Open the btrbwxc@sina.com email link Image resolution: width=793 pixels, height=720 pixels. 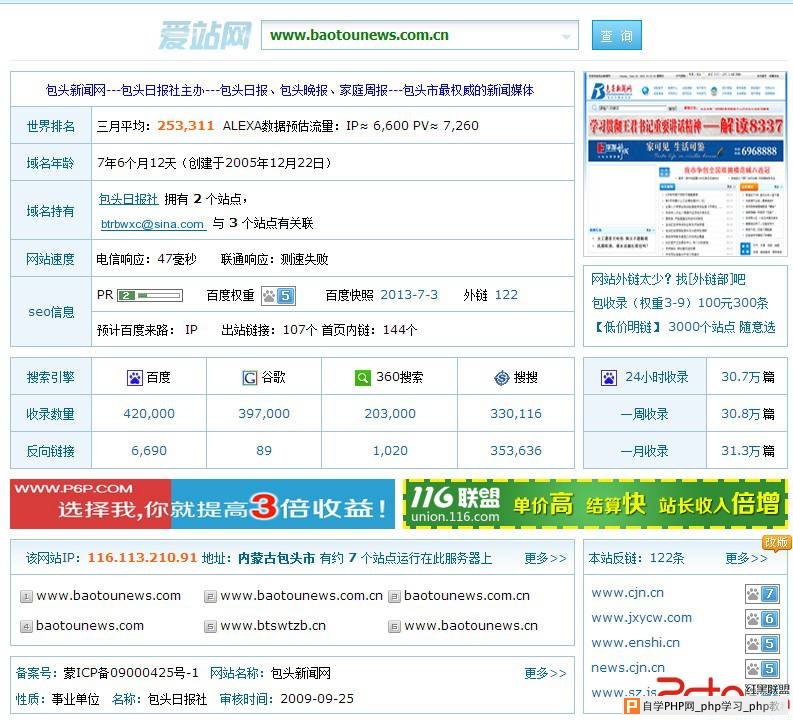pyautogui.click(x=152, y=224)
